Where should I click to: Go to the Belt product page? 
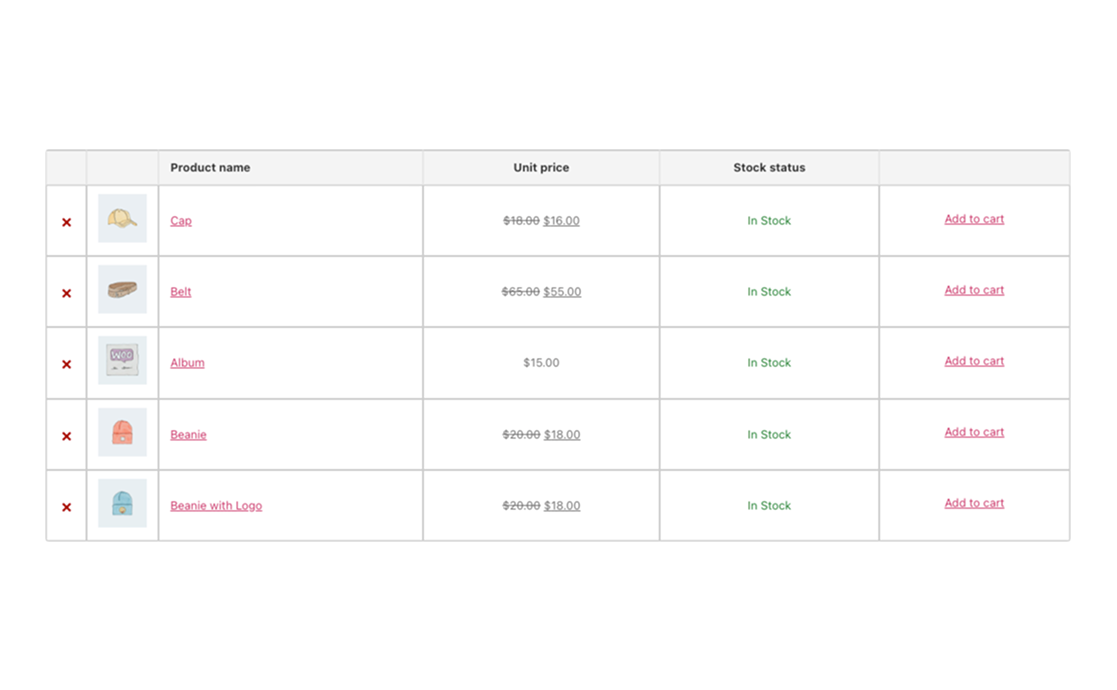click(x=181, y=292)
